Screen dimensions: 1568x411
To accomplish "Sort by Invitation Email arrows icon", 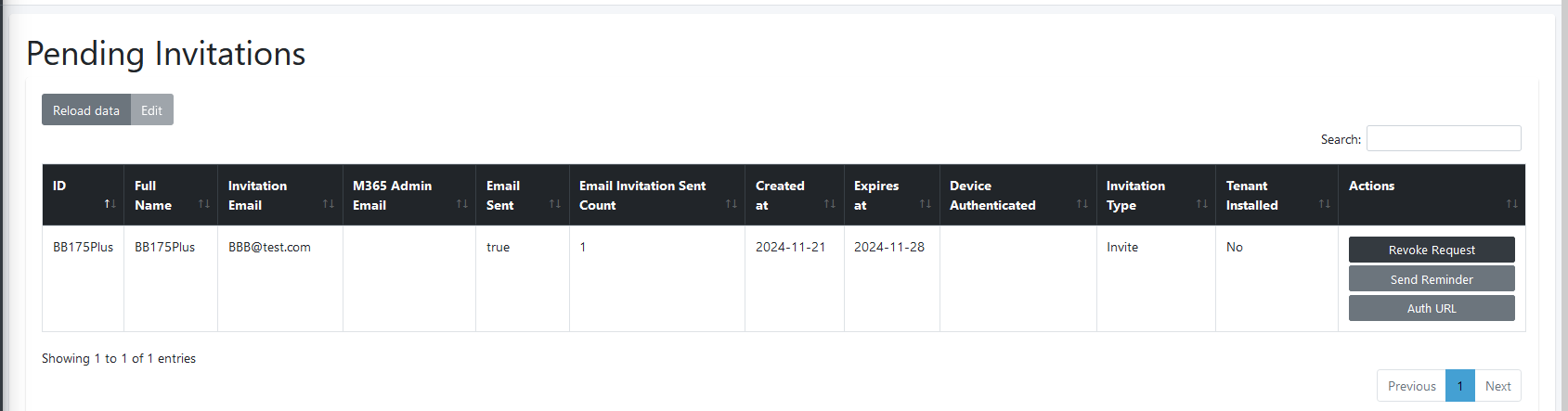I will click(328, 204).
